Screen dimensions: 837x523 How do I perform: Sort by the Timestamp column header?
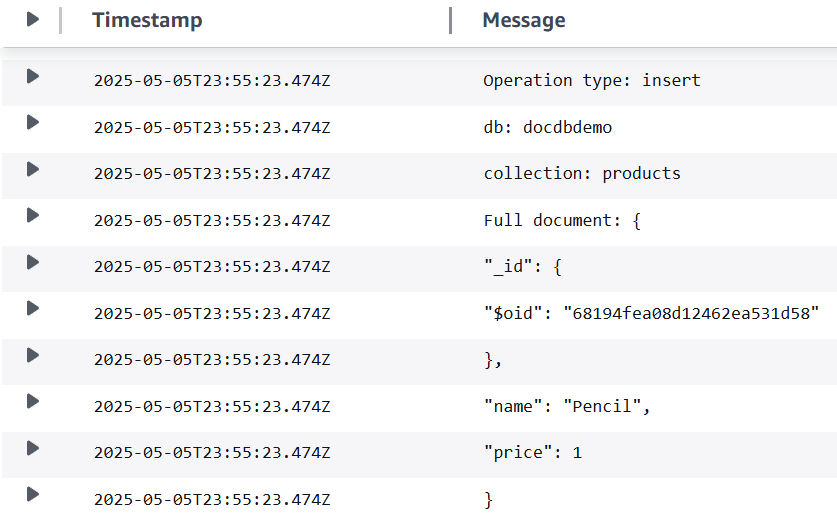pyautogui.click(x=147, y=20)
